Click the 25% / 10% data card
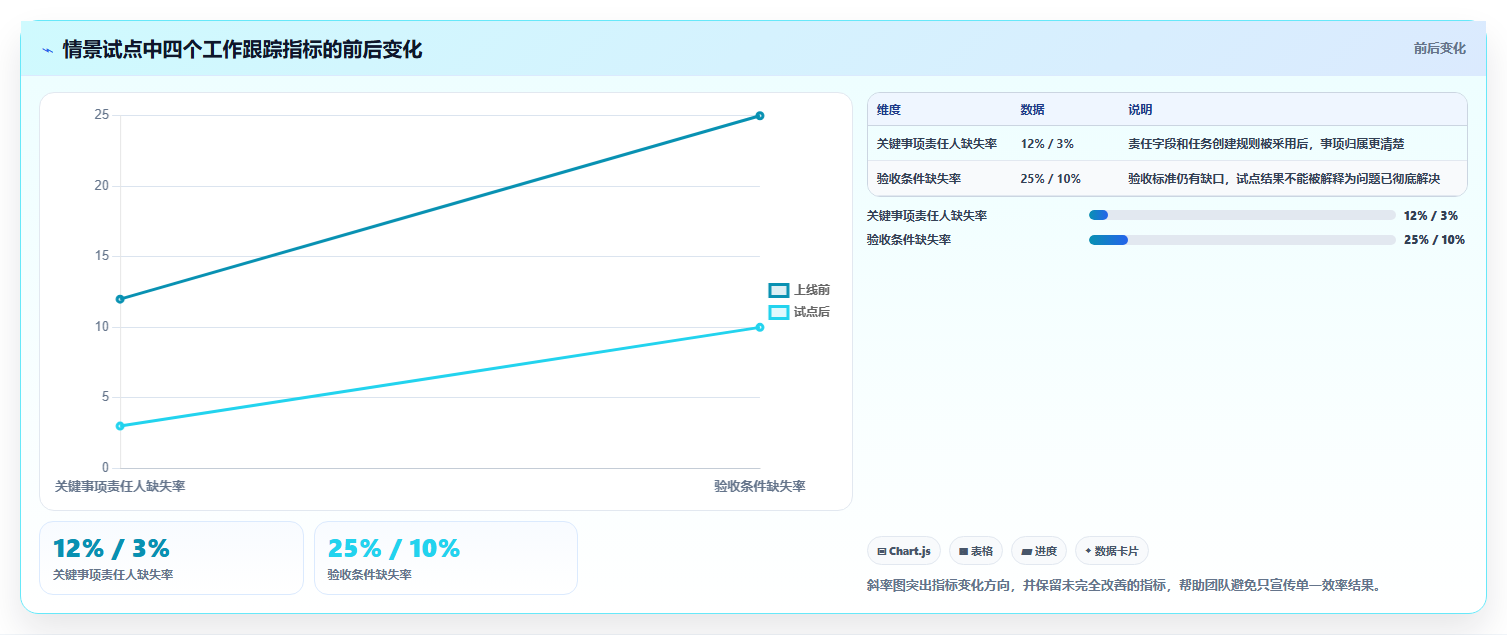The image size is (1507, 635). point(446,558)
